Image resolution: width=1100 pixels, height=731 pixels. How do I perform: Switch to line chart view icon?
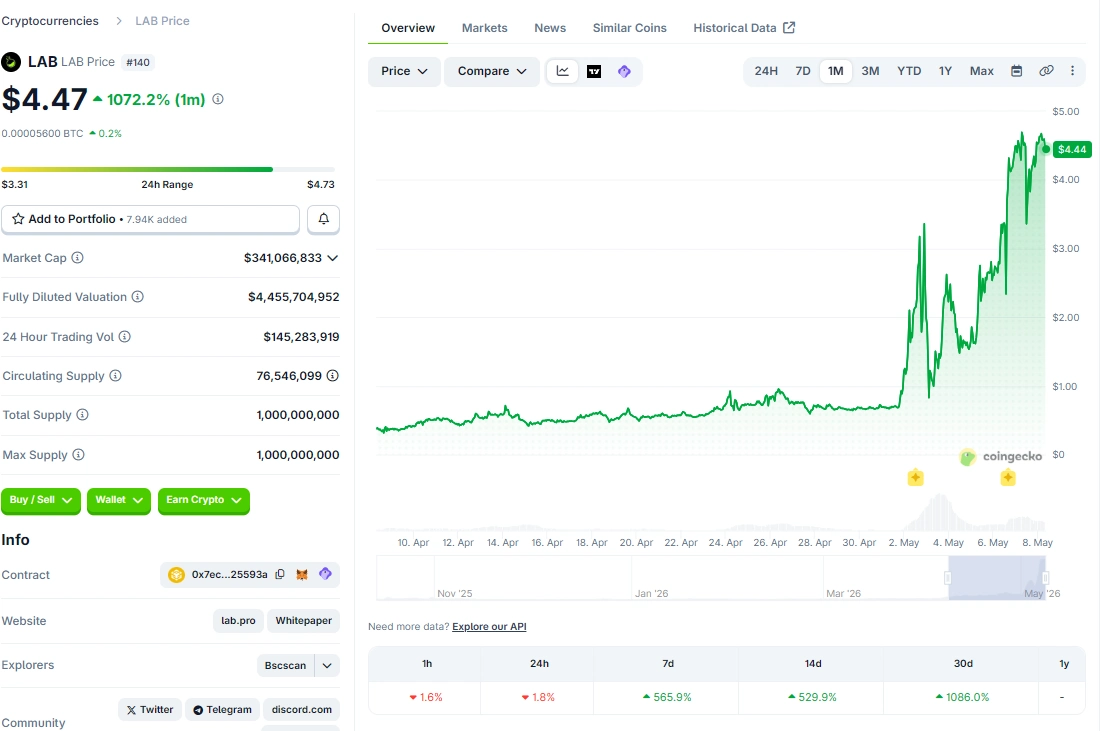563,71
